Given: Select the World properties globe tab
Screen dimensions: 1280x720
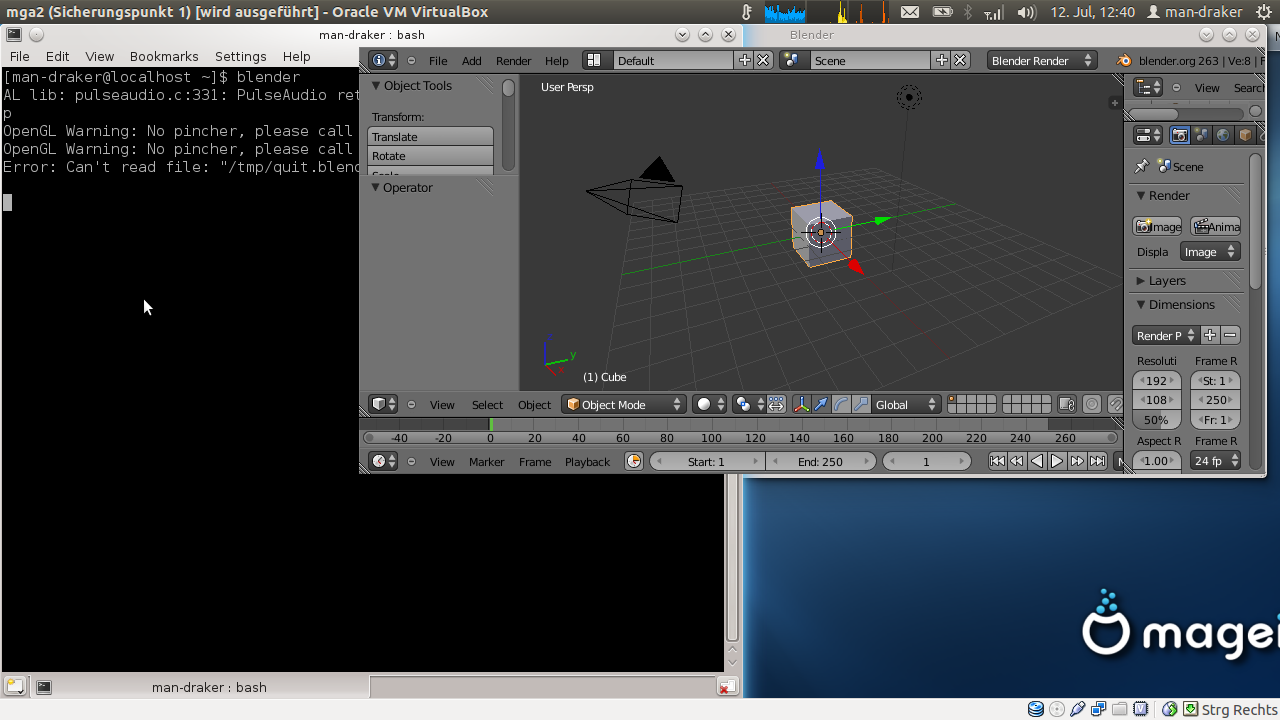Looking at the screenshot, I should 1223,135.
